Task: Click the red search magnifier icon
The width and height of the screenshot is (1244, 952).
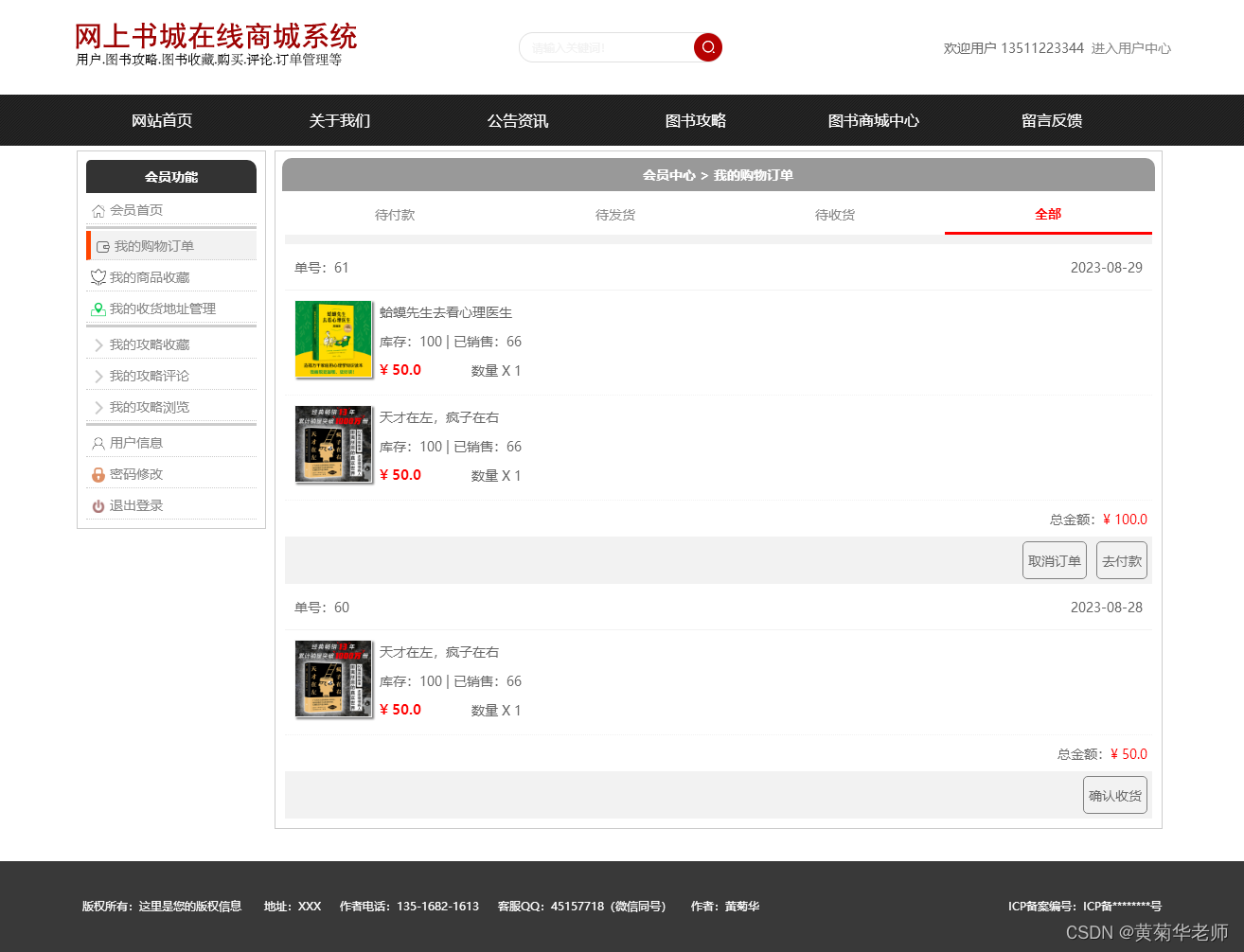Action: click(x=707, y=47)
